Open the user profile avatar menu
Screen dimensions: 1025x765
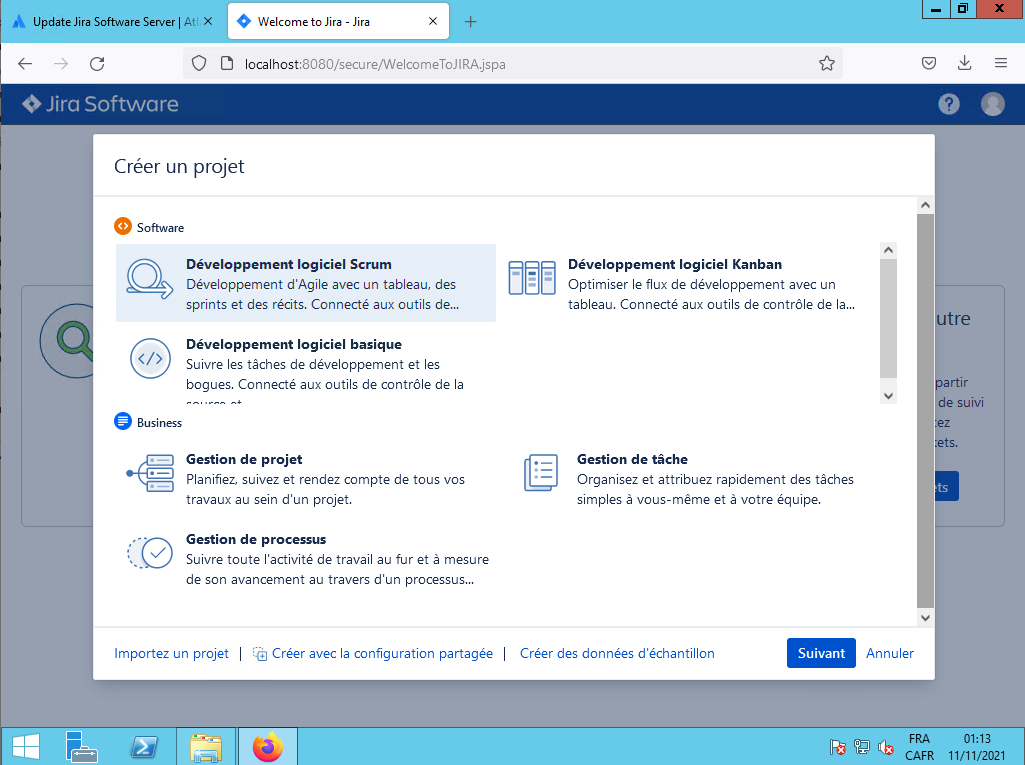(992, 104)
